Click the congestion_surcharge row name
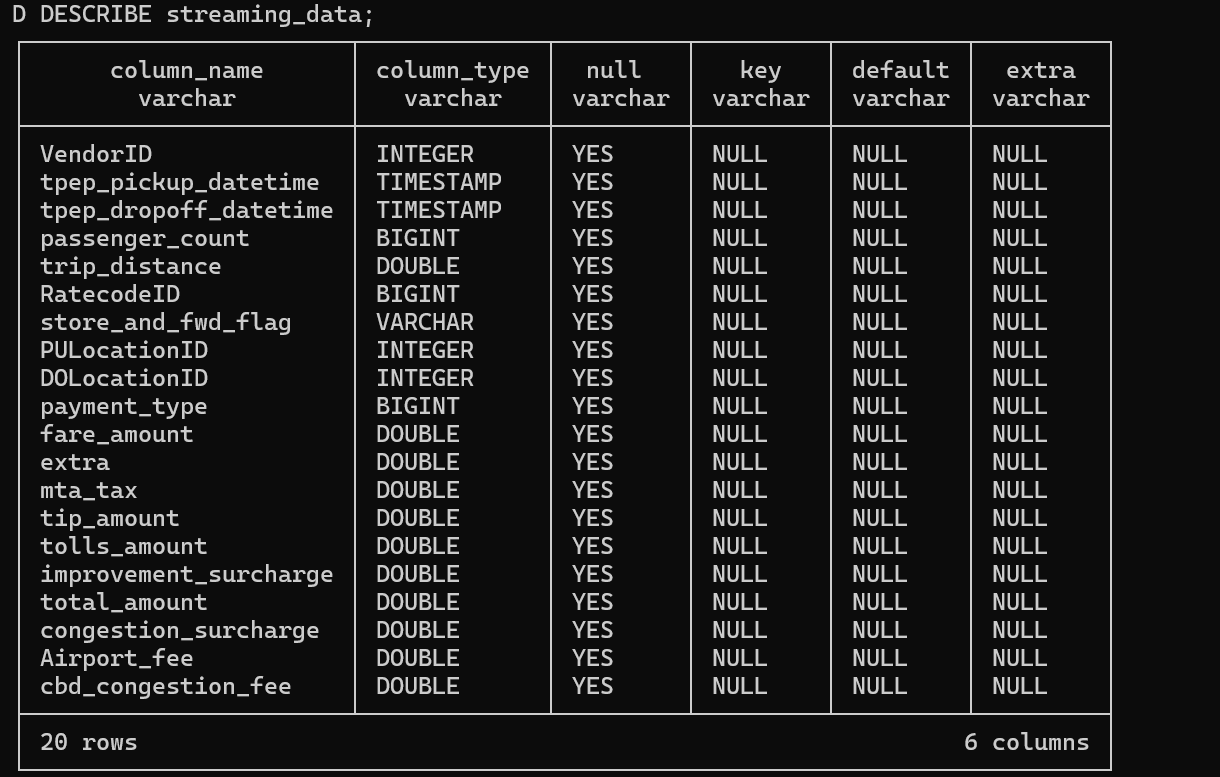Image resolution: width=1220 pixels, height=777 pixels. [x=179, y=630]
